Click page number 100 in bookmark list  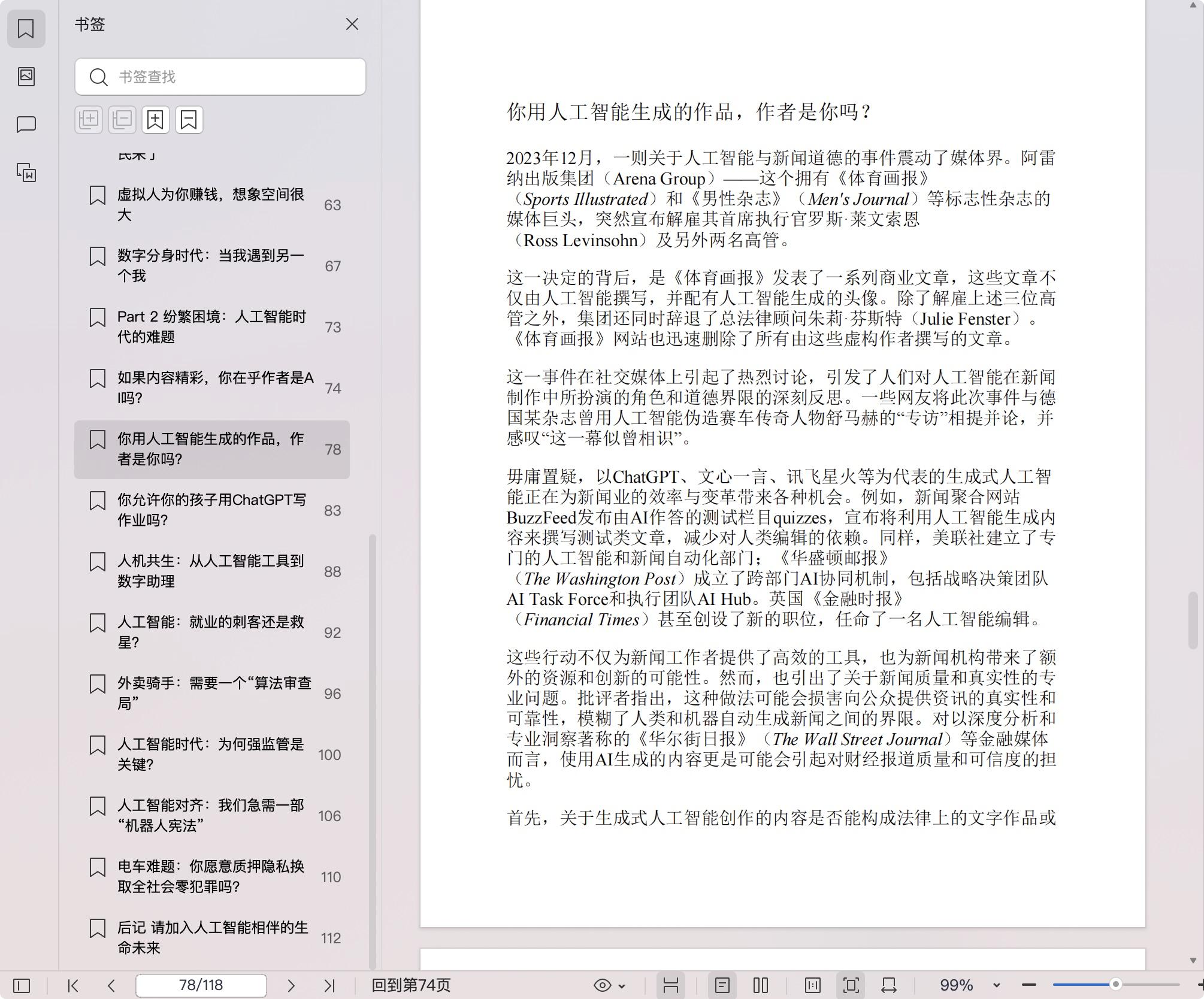329,755
